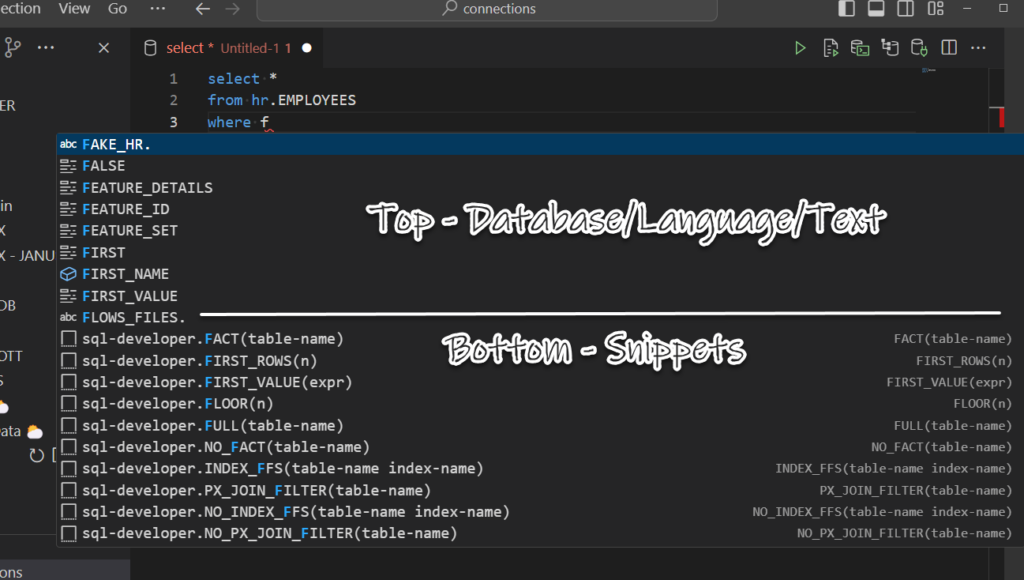Insert the sql-developer.NO_PX_JOIN_FILTER(table-name) snippet
Viewport: 1024px width, 580px height.
click(540, 533)
